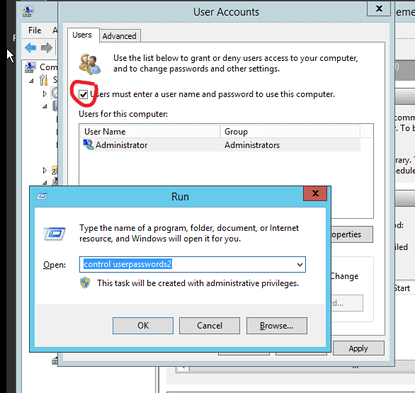Click the Group column header
The image size is (415, 393).
(x=290, y=131)
